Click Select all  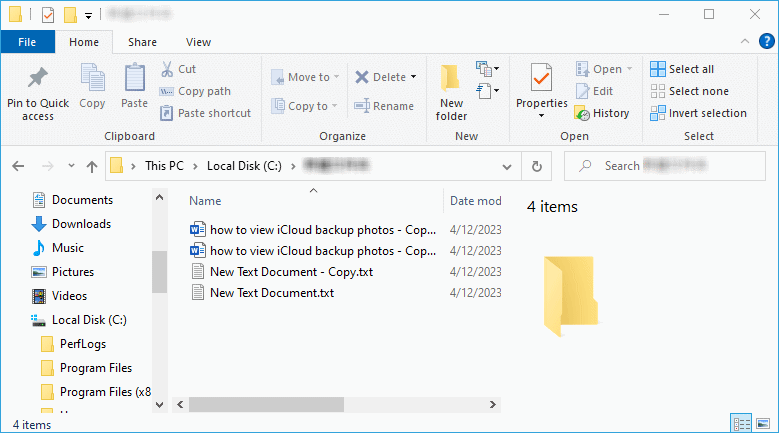click(682, 69)
